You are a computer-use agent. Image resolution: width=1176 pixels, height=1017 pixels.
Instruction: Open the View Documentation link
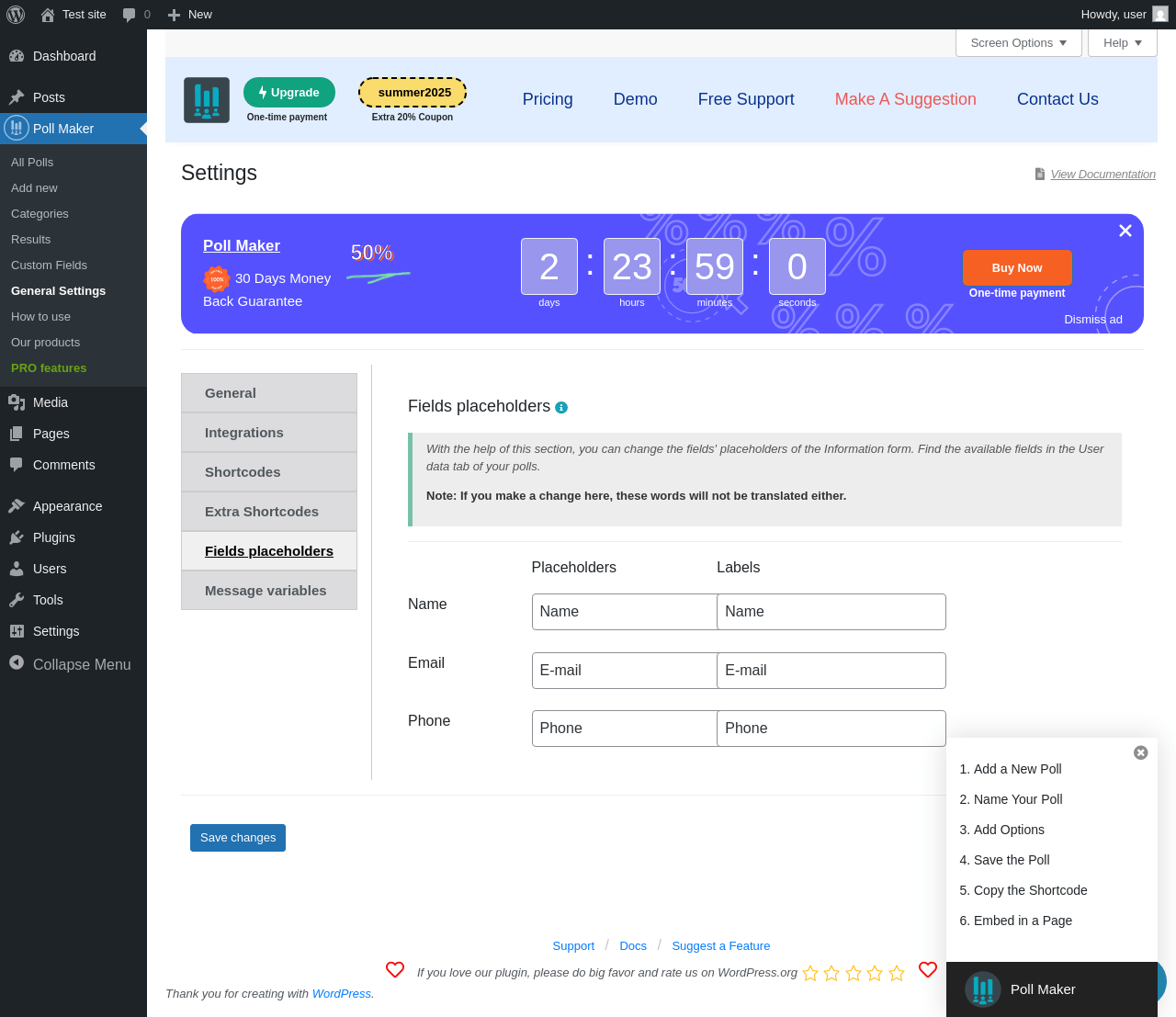[x=1102, y=175]
